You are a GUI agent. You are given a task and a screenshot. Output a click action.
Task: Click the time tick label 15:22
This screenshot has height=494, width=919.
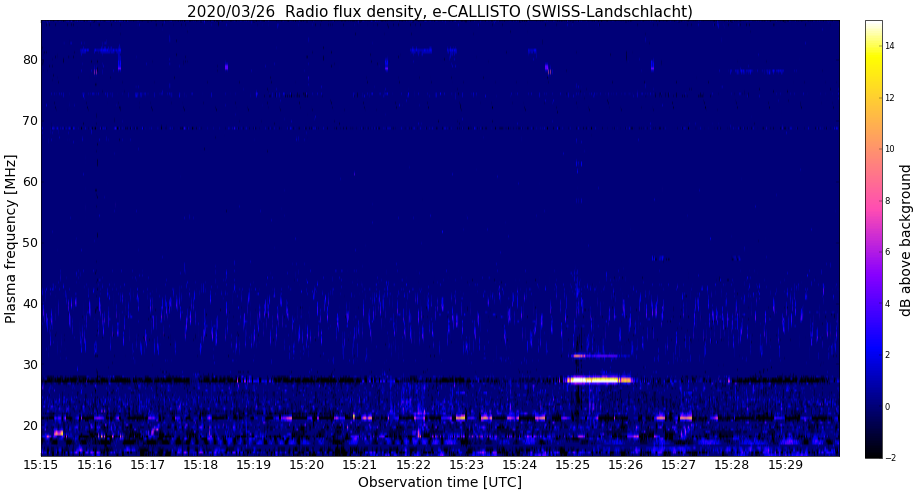tap(413, 465)
